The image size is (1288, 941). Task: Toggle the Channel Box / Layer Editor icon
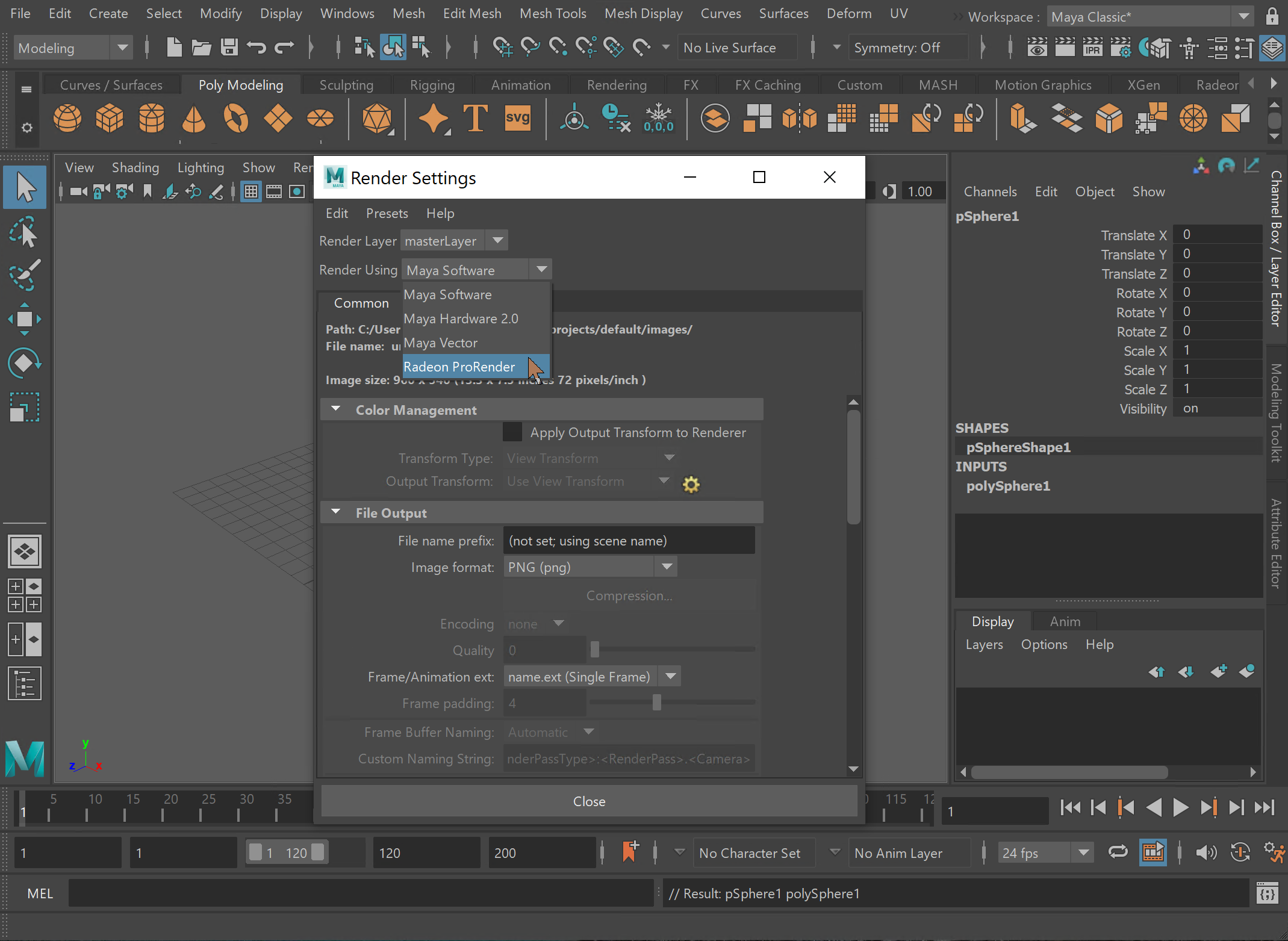coord(1272,48)
